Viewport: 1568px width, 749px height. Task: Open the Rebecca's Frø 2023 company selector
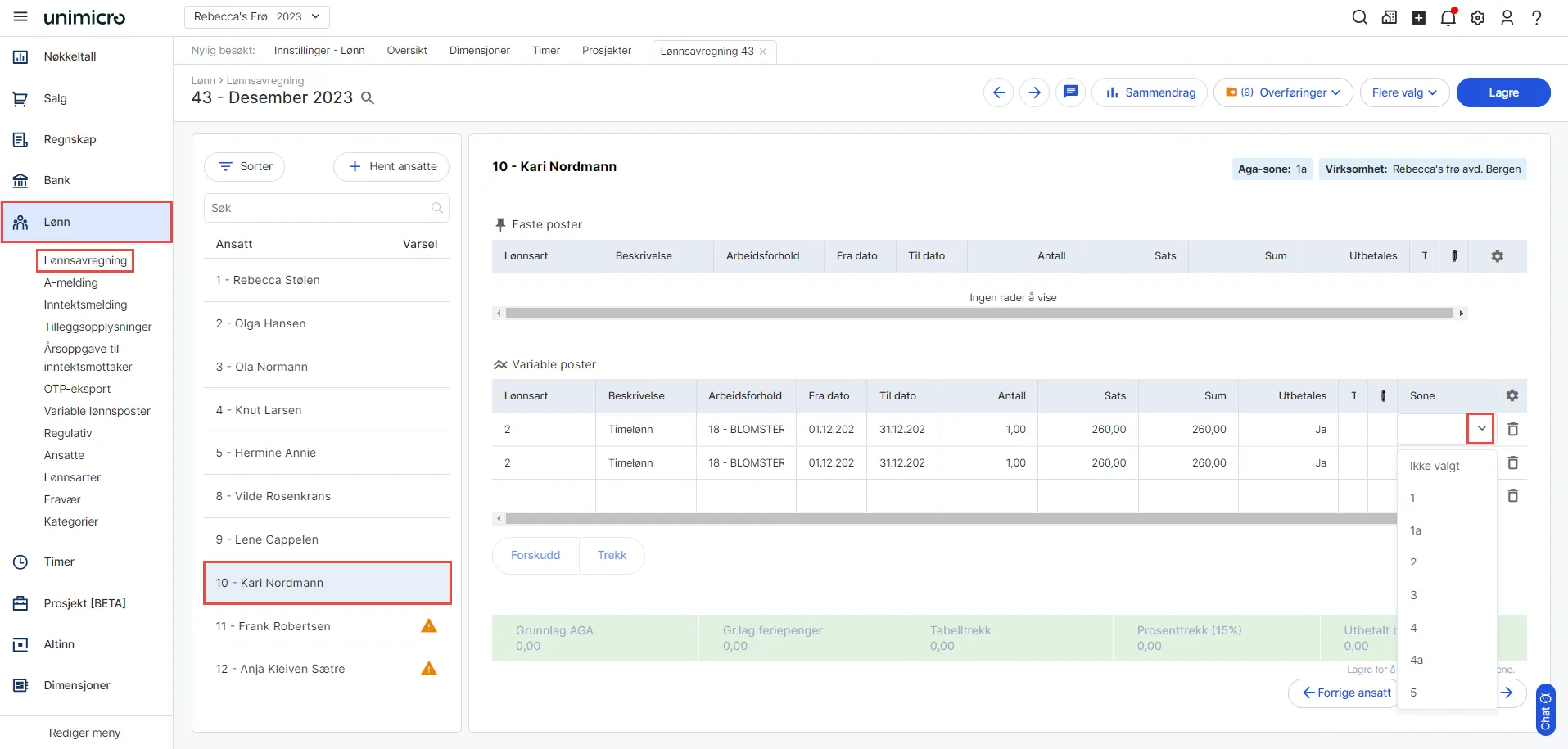click(x=257, y=16)
